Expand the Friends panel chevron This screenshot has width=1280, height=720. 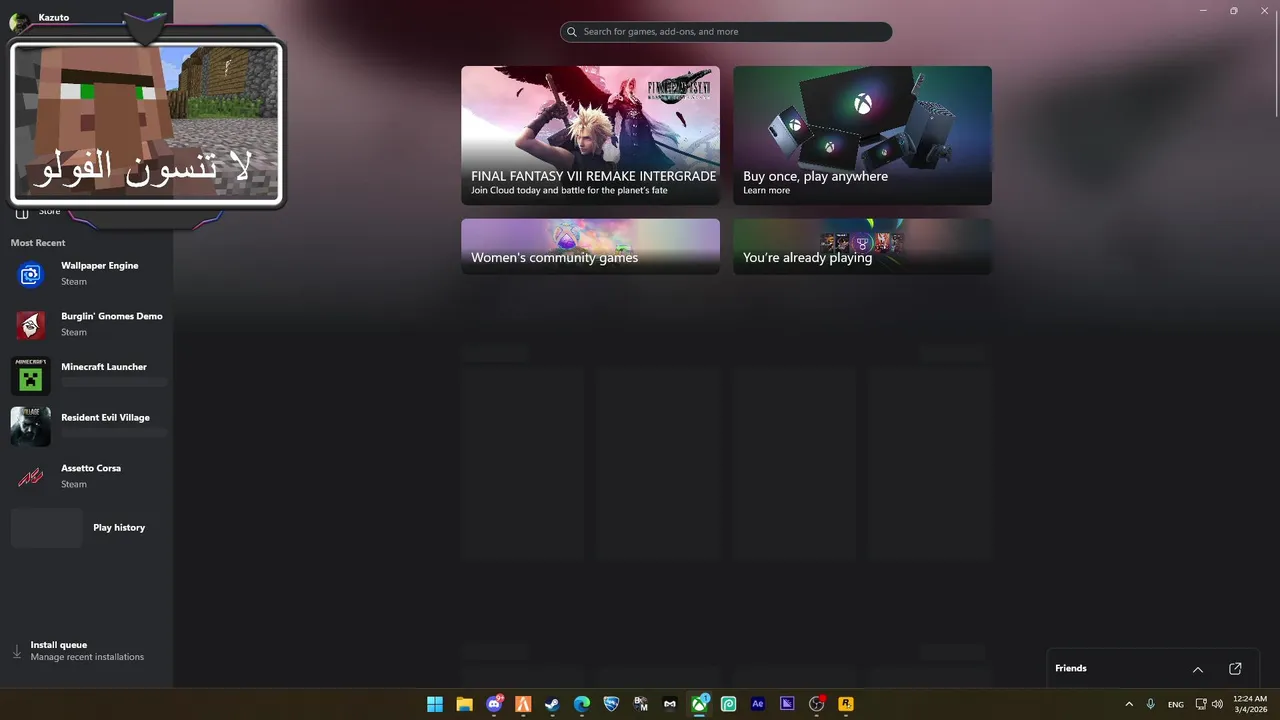point(1198,669)
